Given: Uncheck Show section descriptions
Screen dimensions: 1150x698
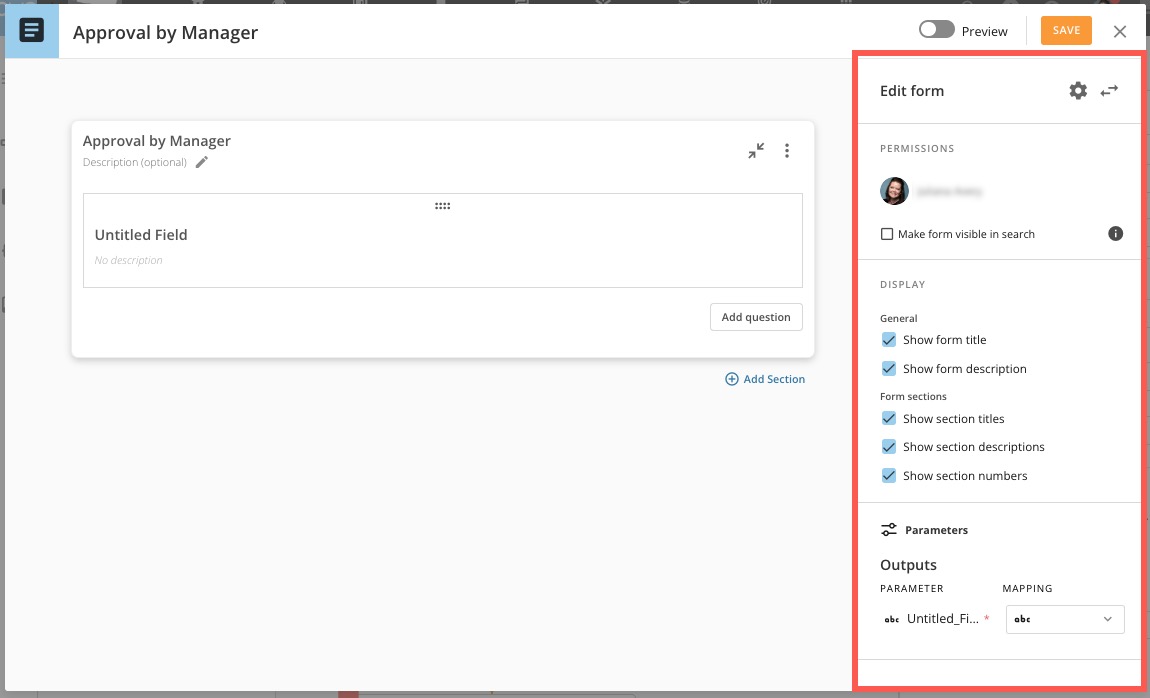Looking at the screenshot, I should tap(888, 447).
